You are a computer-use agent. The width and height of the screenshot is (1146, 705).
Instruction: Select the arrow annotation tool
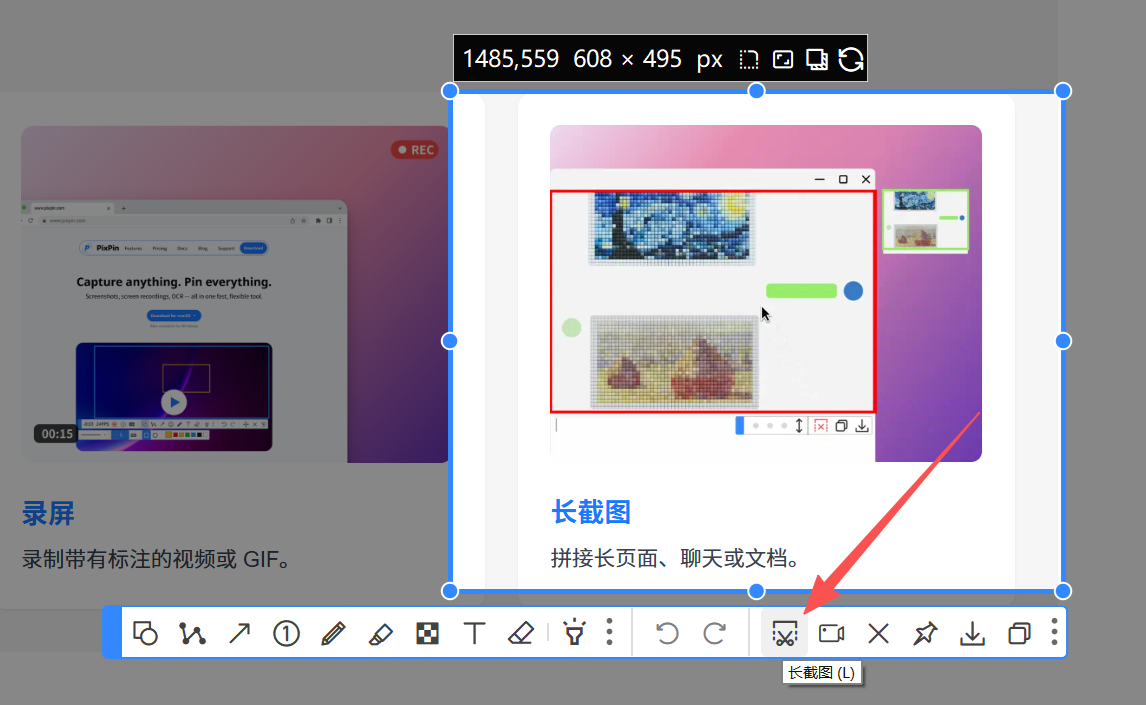pos(239,632)
